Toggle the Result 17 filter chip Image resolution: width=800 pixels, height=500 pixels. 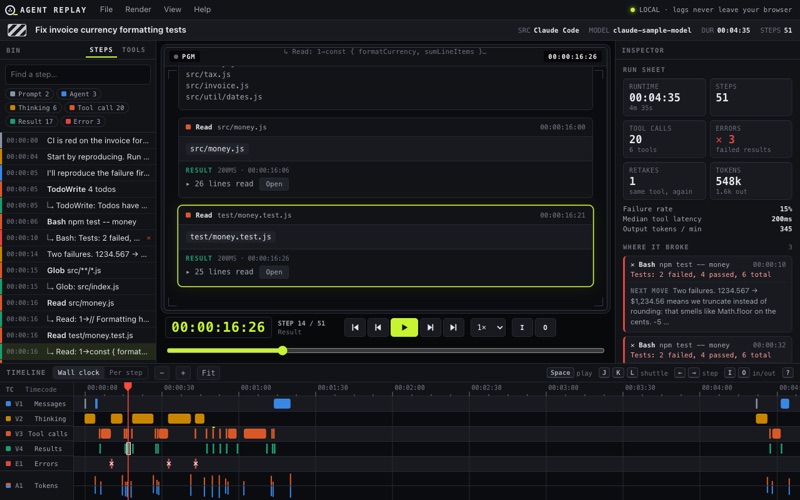(32, 121)
